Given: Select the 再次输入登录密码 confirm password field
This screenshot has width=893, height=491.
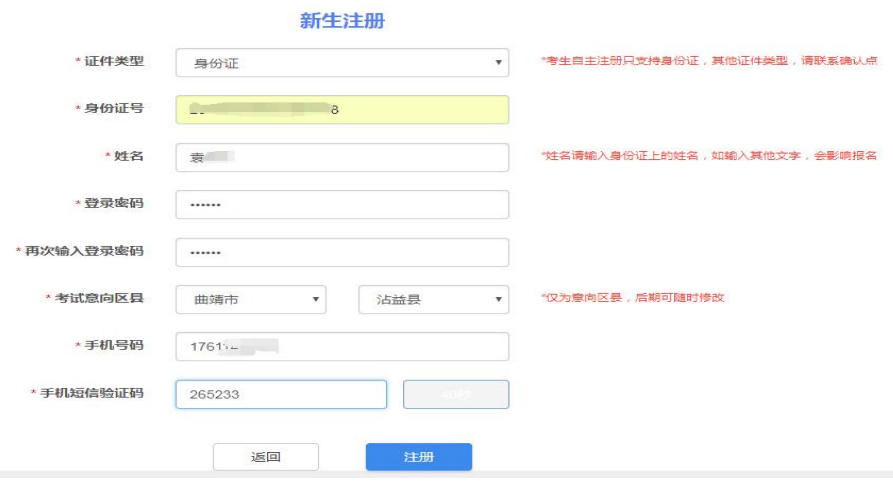Looking at the screenshot, I should tap(341, 252).
